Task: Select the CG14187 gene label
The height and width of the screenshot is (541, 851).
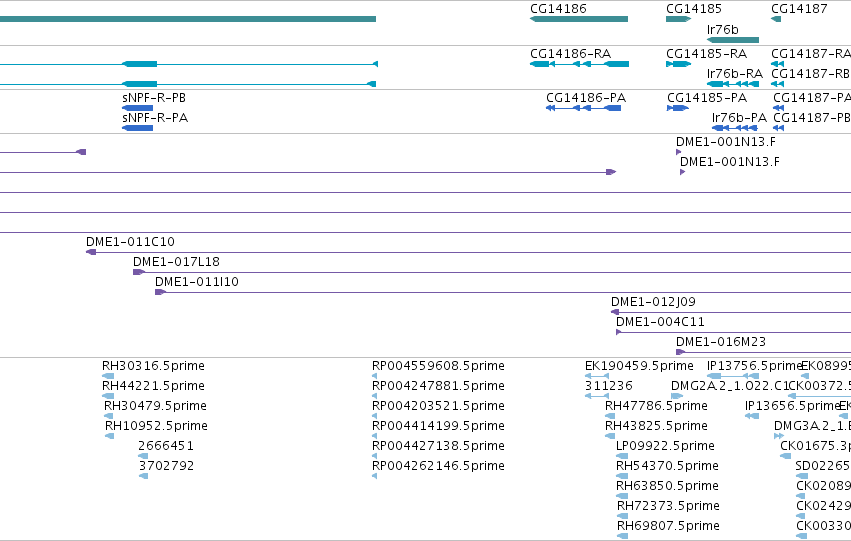Action: point(799,9)
